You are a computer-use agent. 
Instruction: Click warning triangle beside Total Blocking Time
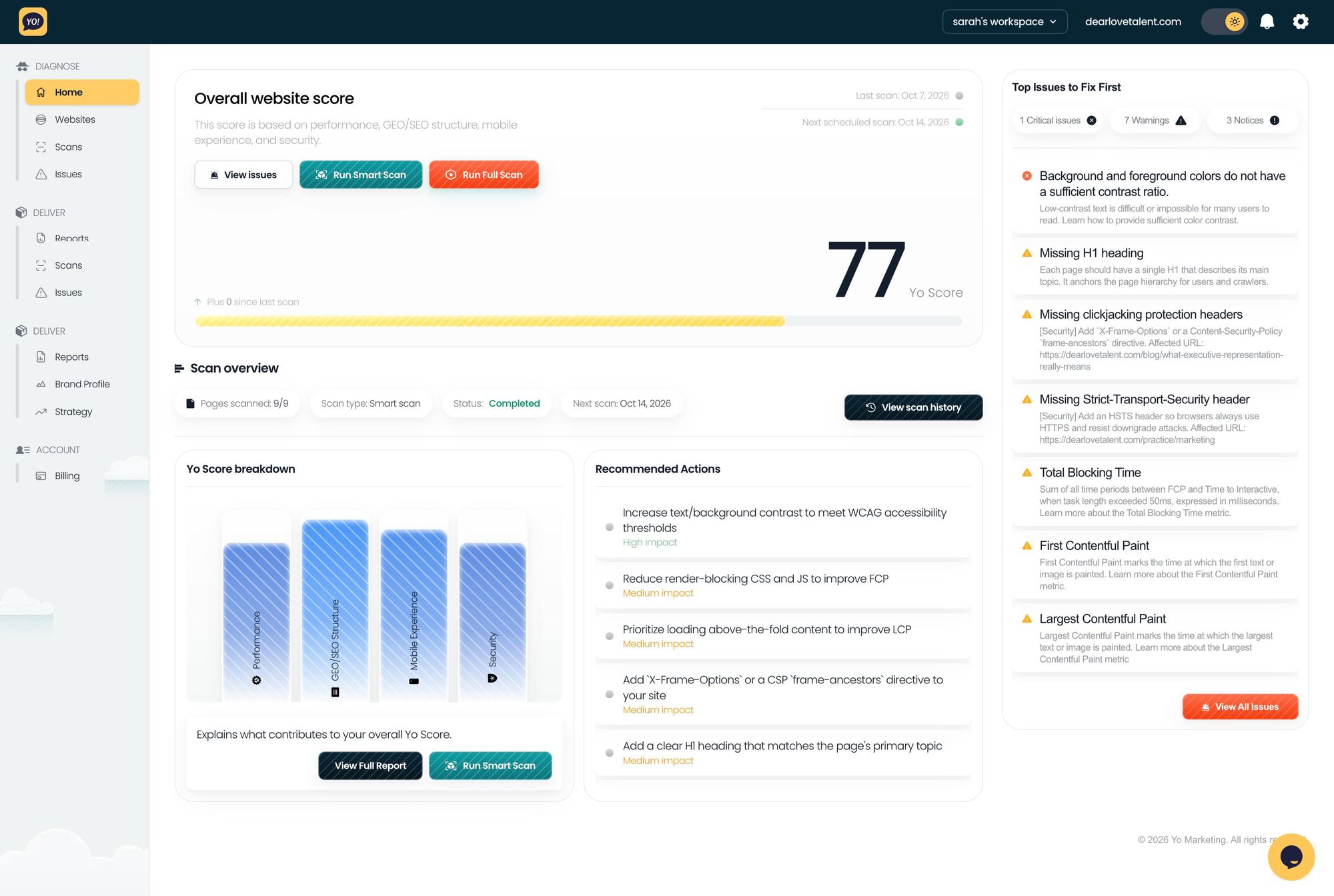[x=1027, y=473]
